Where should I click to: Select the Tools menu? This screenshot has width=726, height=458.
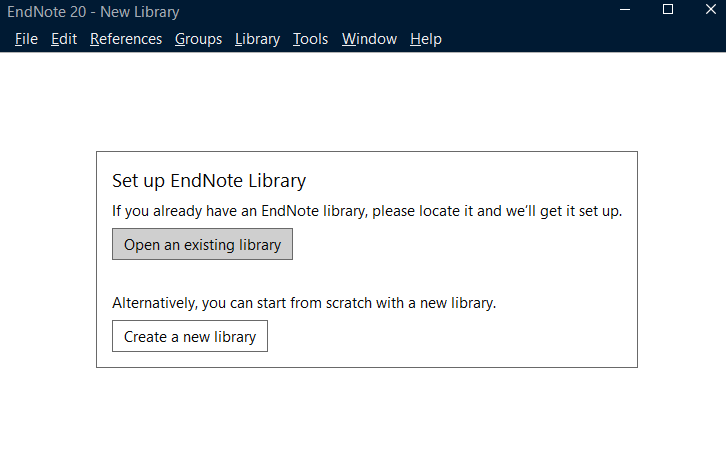coord(310,39)
